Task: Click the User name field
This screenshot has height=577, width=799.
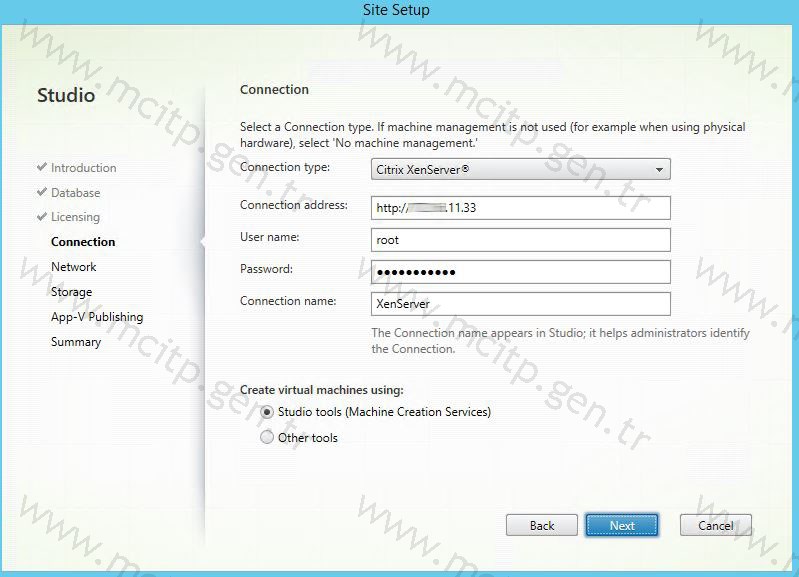Action: [521, 240]
